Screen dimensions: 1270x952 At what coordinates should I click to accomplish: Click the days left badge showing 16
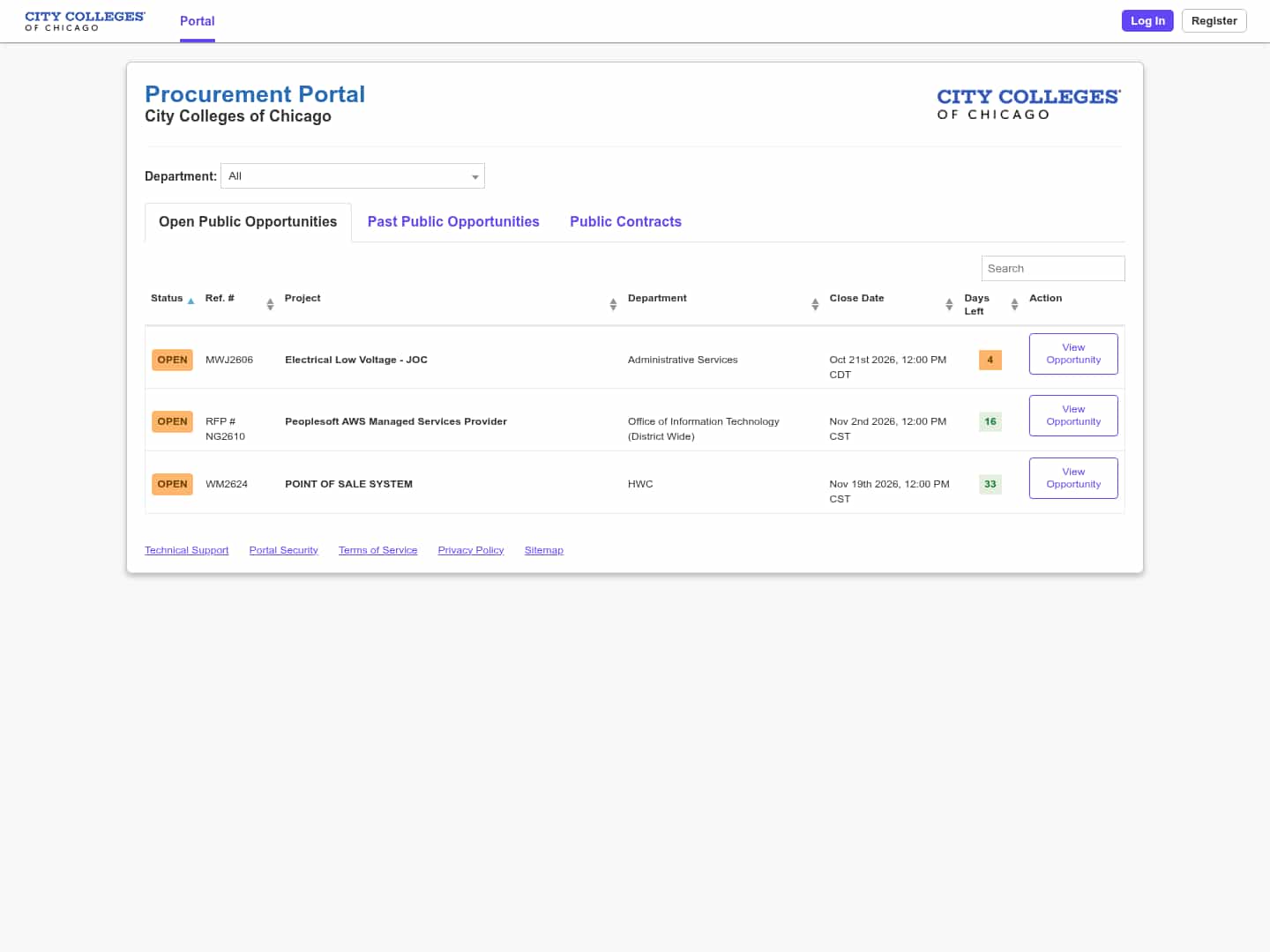(990, 421)
